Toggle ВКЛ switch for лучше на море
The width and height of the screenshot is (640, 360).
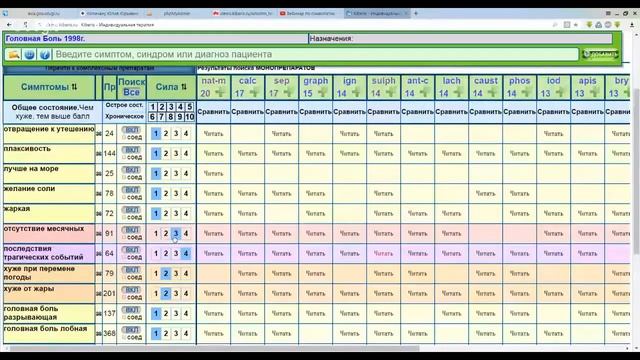pyautogui.click(x=131, y=170)
